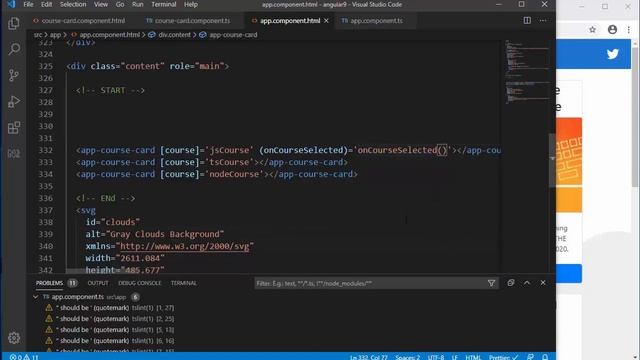Open the Terminal menu
Viewport: 640px width, 360px height.
click(x=164, y=4)
